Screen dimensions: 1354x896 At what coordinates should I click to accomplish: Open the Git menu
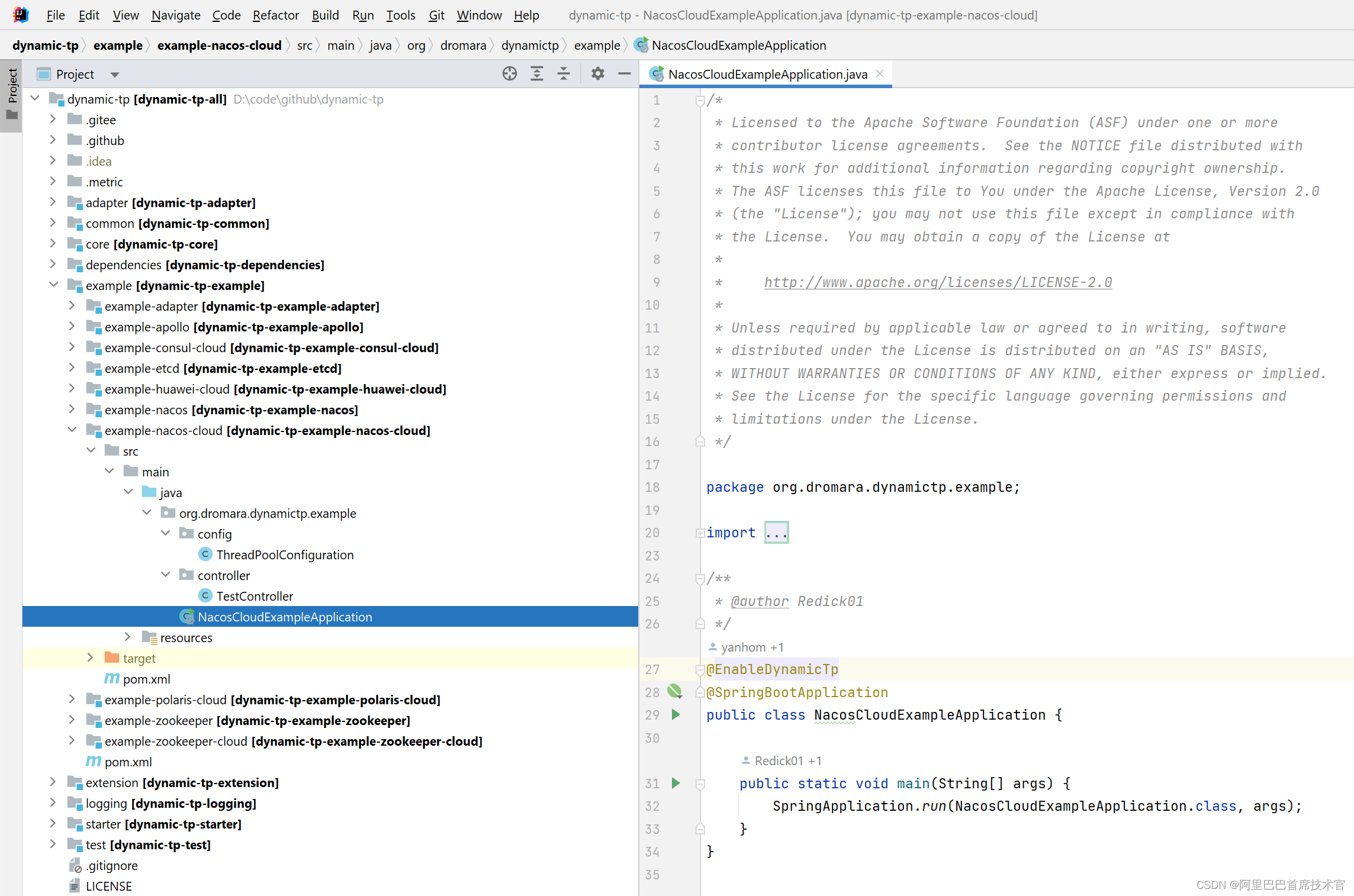tap(436, 15)
